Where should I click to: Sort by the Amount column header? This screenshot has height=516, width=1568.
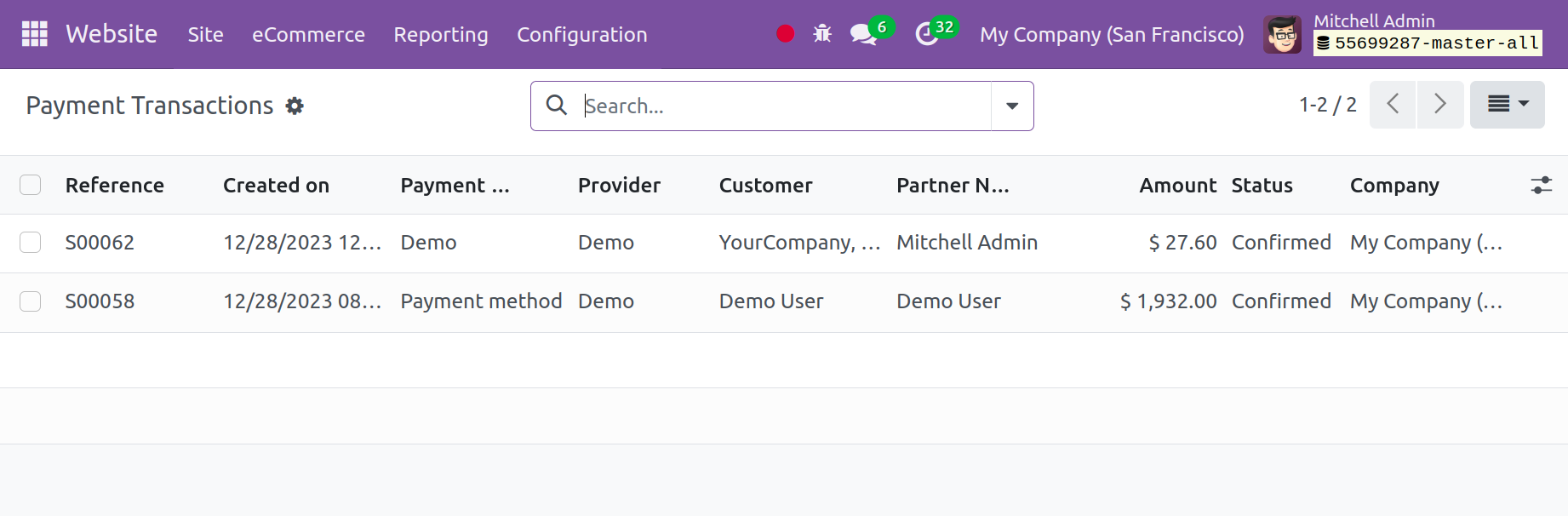[1177, 186]
